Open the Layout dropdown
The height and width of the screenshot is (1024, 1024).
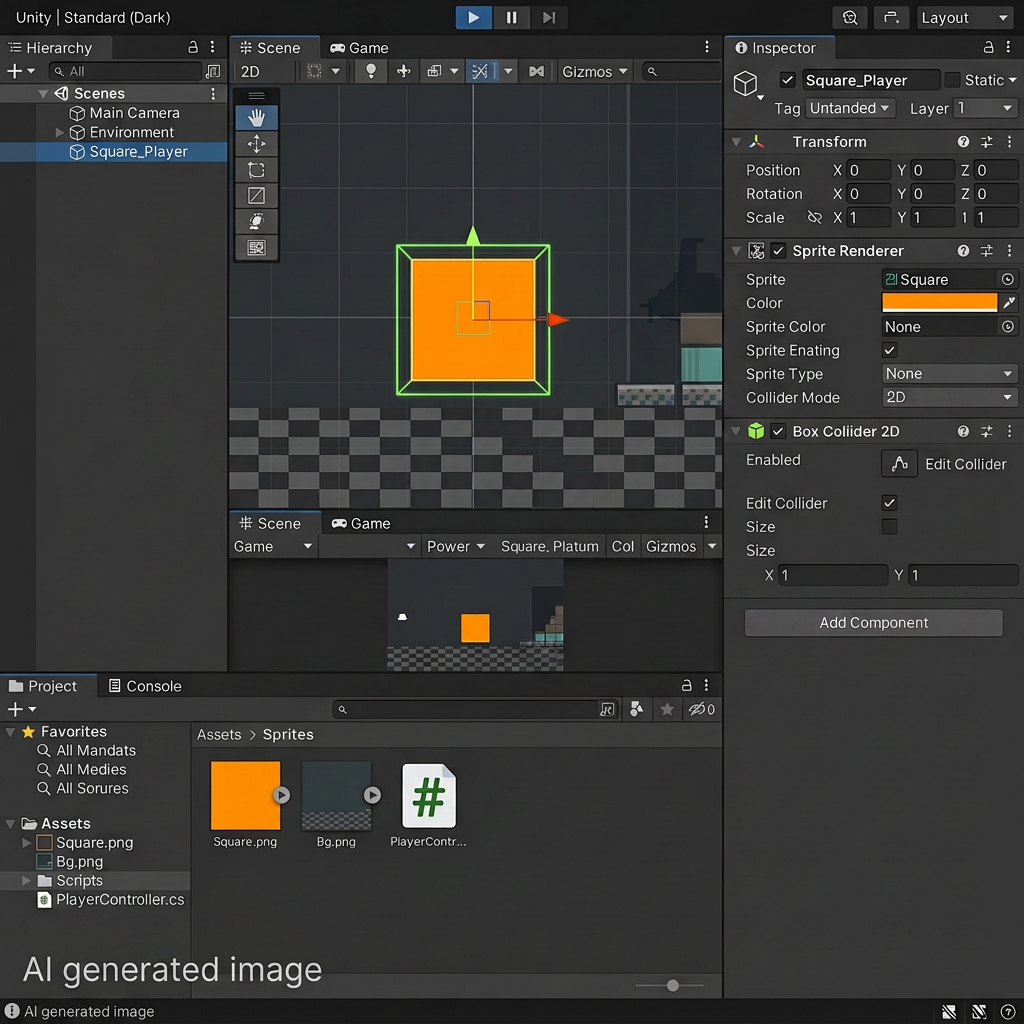click(965, 18)
